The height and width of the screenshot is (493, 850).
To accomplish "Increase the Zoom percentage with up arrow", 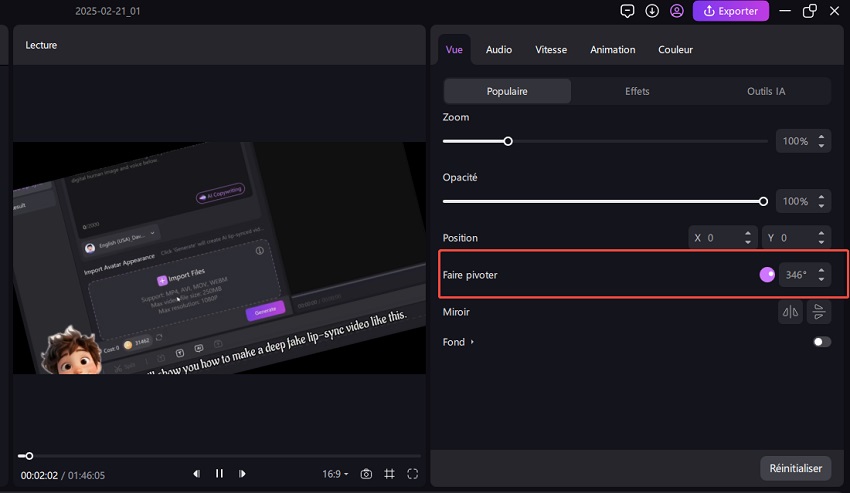I will tap(821, 137).
